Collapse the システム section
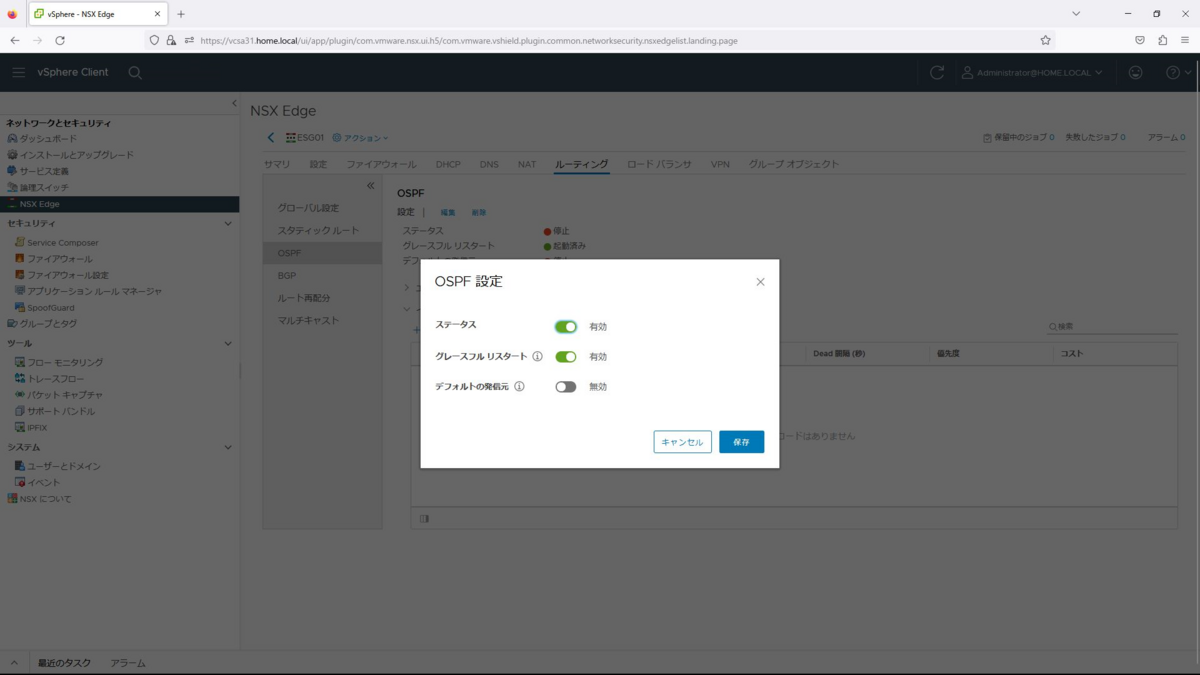1200x675 pixels. click(x=228, y=448)
